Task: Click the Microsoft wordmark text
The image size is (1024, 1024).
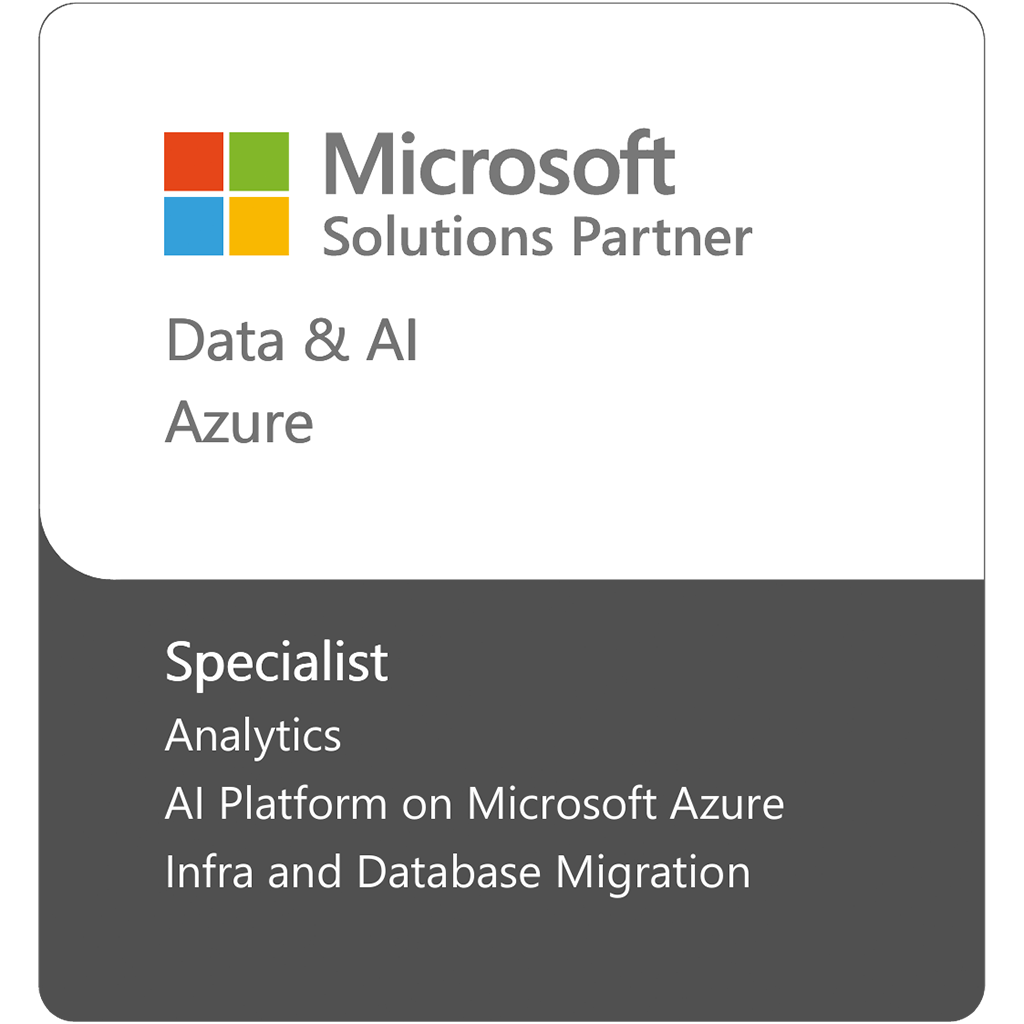Action: [499, 163]
